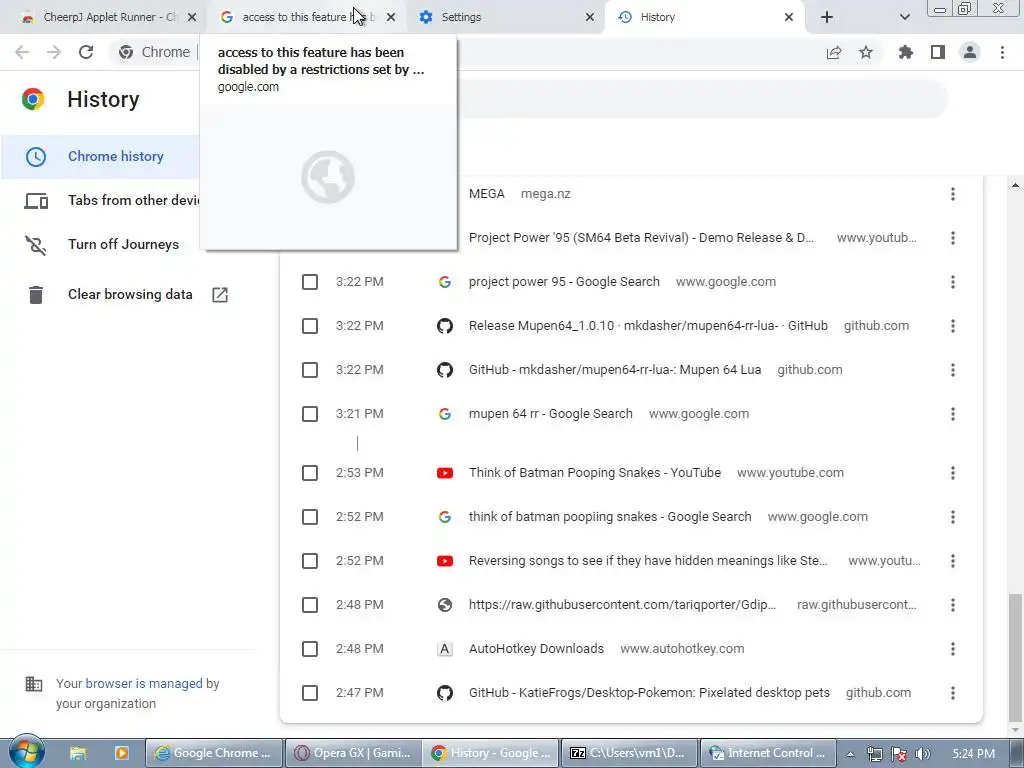Check the mupen 64 rr Google Search checkbox
The width and height of the screenshot is (1024, 768).
[x=310, y=414]
